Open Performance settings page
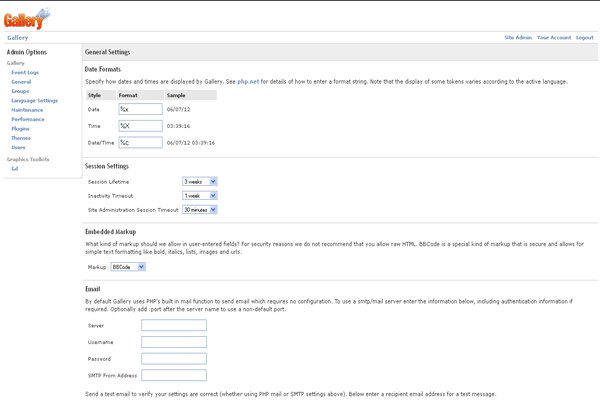 28,119
